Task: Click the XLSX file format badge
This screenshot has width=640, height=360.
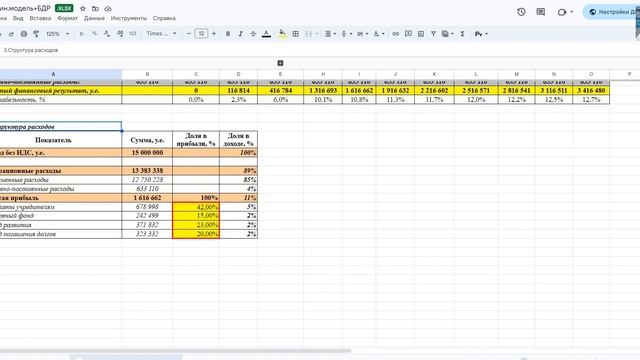Action: [64, 8]
